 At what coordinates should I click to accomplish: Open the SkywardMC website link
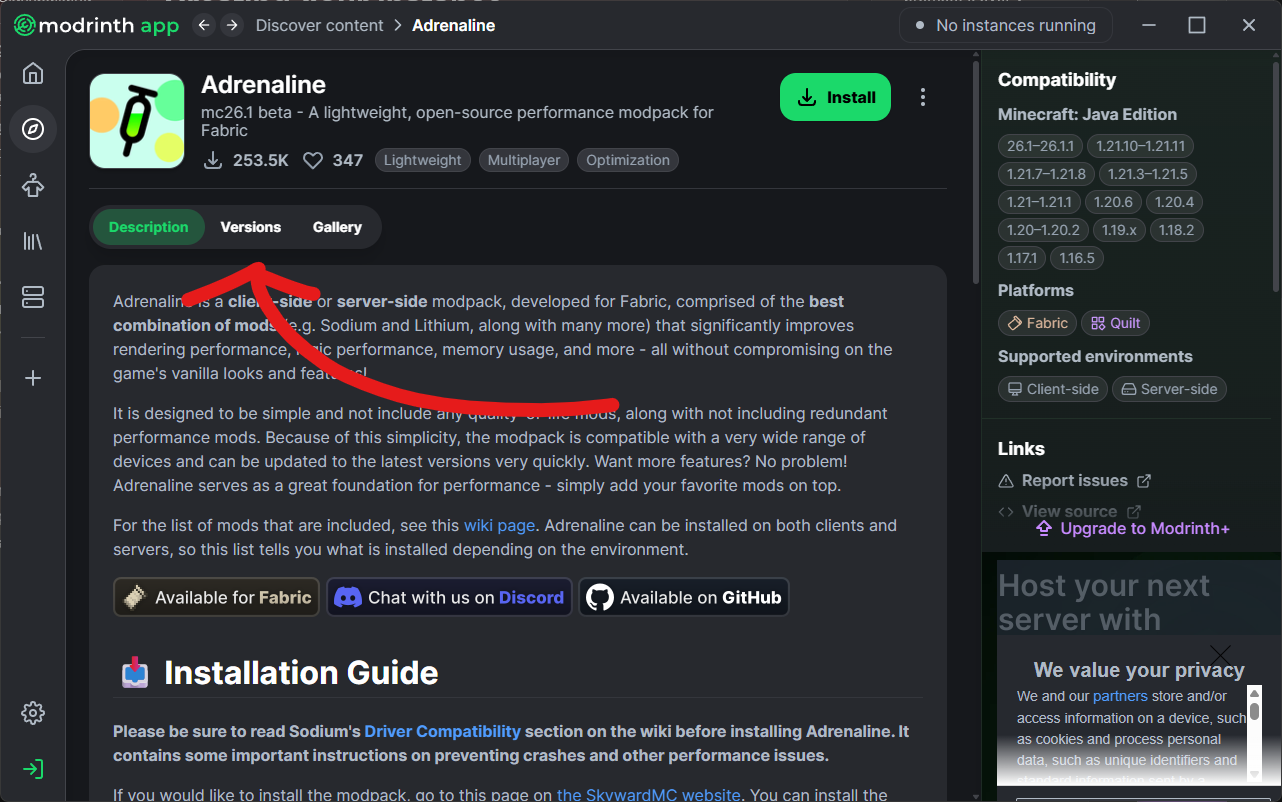pyautogui.click(x=649, y=795)
